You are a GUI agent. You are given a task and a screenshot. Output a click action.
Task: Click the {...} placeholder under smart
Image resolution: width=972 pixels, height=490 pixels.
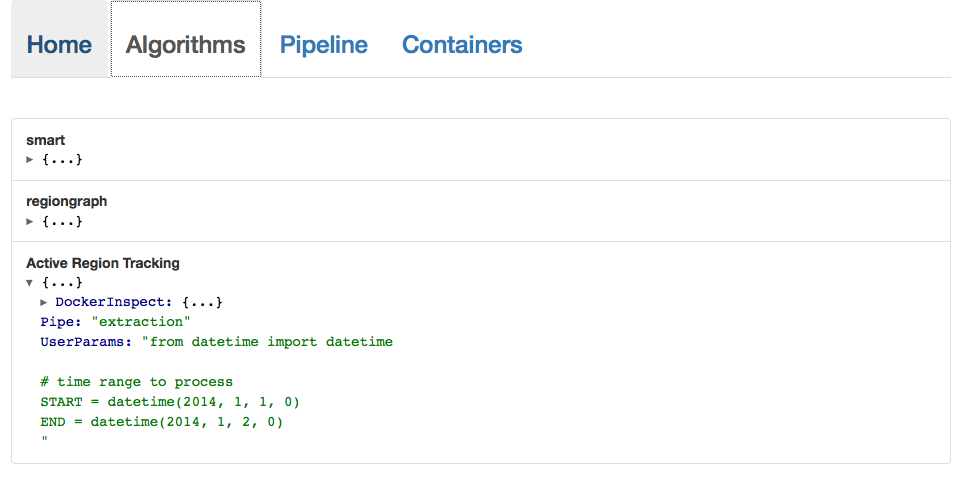[x=62, y=160]
